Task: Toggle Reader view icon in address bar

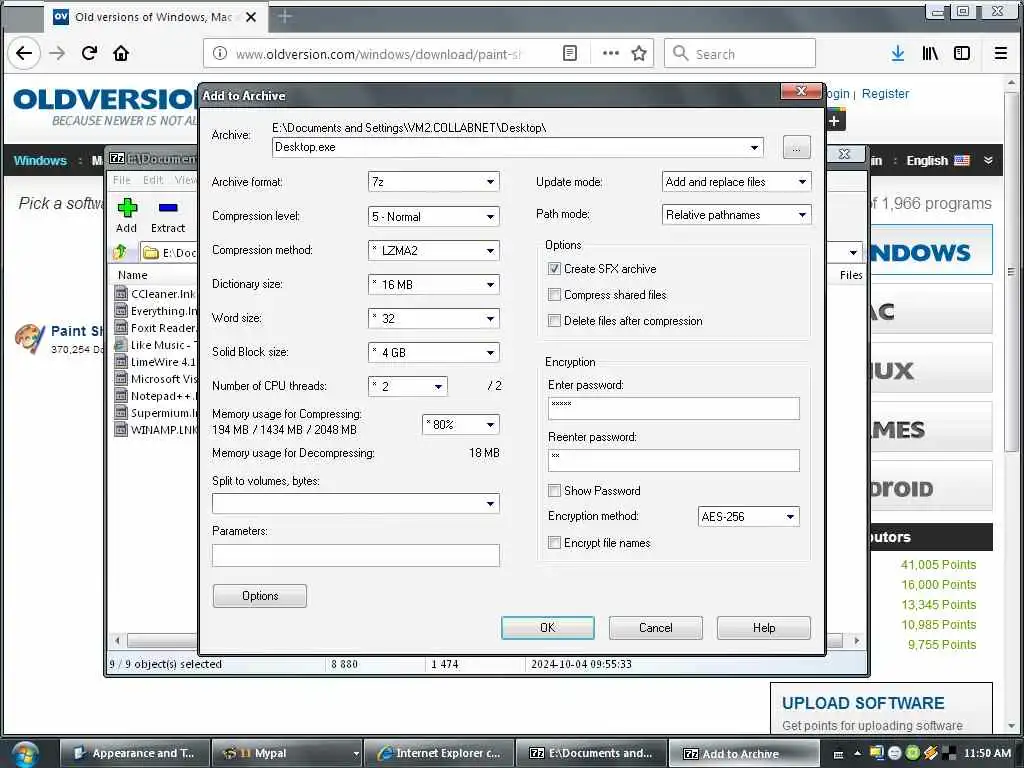Action: pos(570,54)
